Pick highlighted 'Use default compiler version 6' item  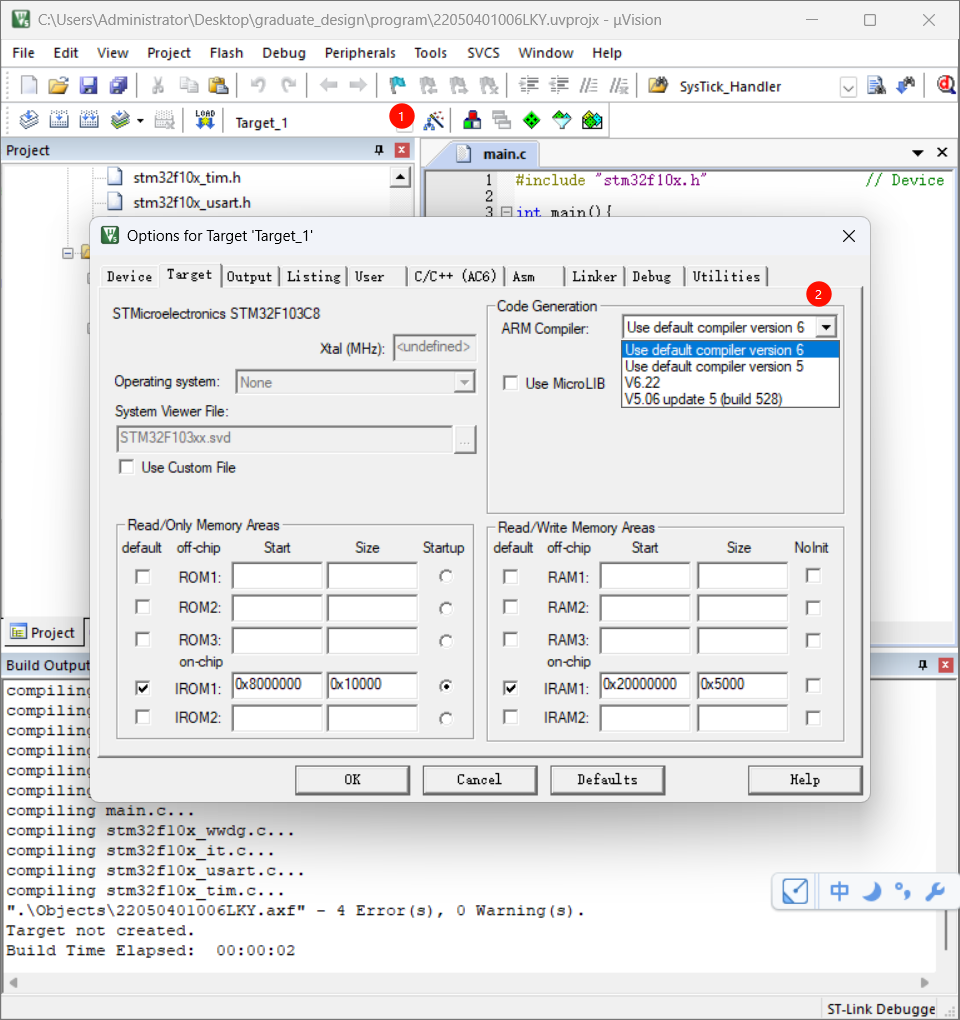730,350
